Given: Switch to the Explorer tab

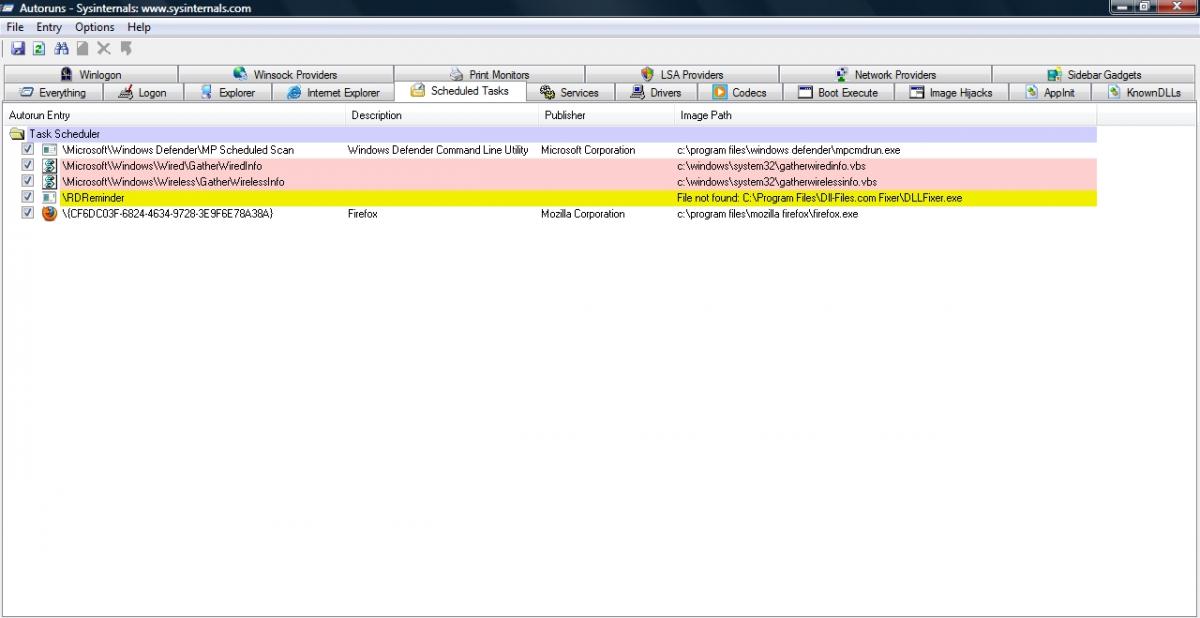Looking at the screenshot, I should click(x=227, y=92).
